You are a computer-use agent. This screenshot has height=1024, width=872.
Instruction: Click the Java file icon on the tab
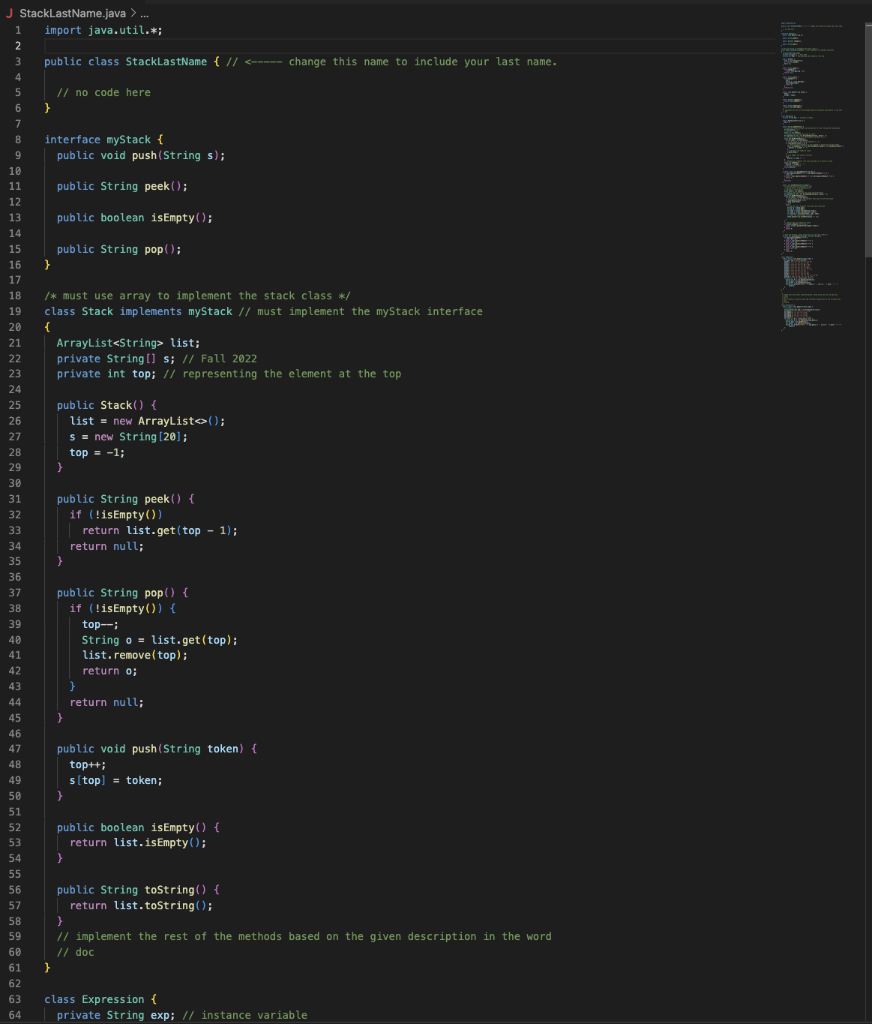pyautogui.click(x=10, y=14)
